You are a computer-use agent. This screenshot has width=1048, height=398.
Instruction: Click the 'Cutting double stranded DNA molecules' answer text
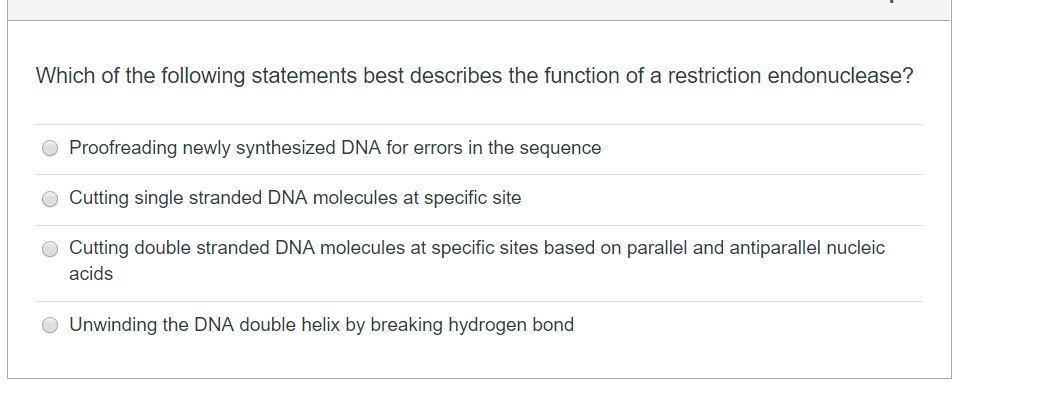(x=477, y=261)
